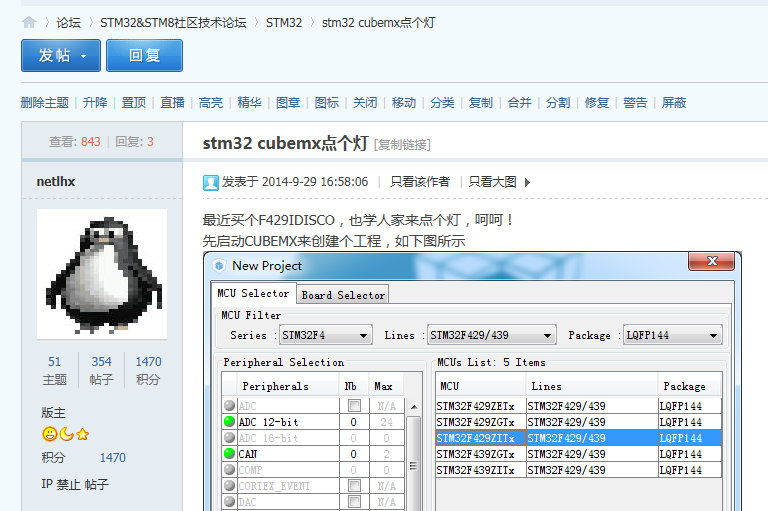
Task: Open the 发帖 dropdown button
Action: coord(61,56)
